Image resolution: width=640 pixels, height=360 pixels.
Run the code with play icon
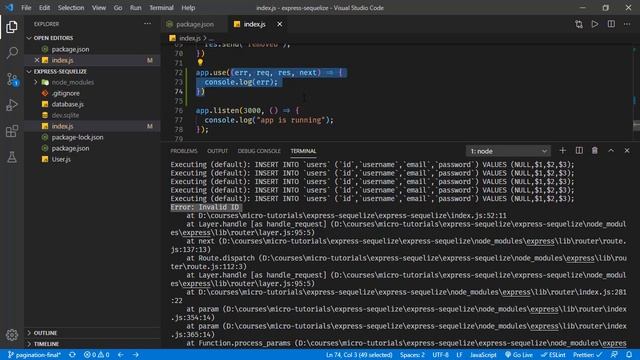(595, 24)
